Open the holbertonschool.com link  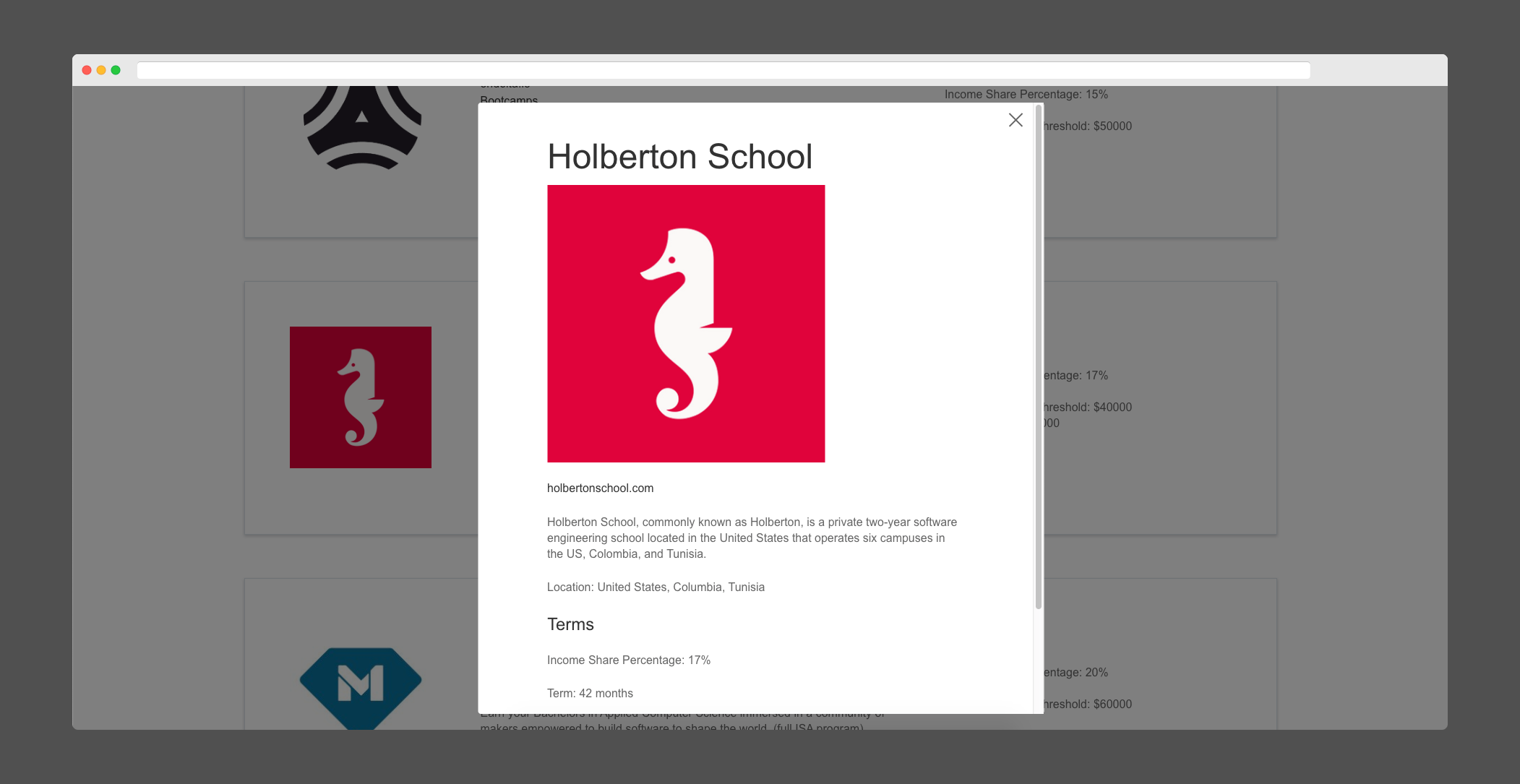click(x=600, y=488)
